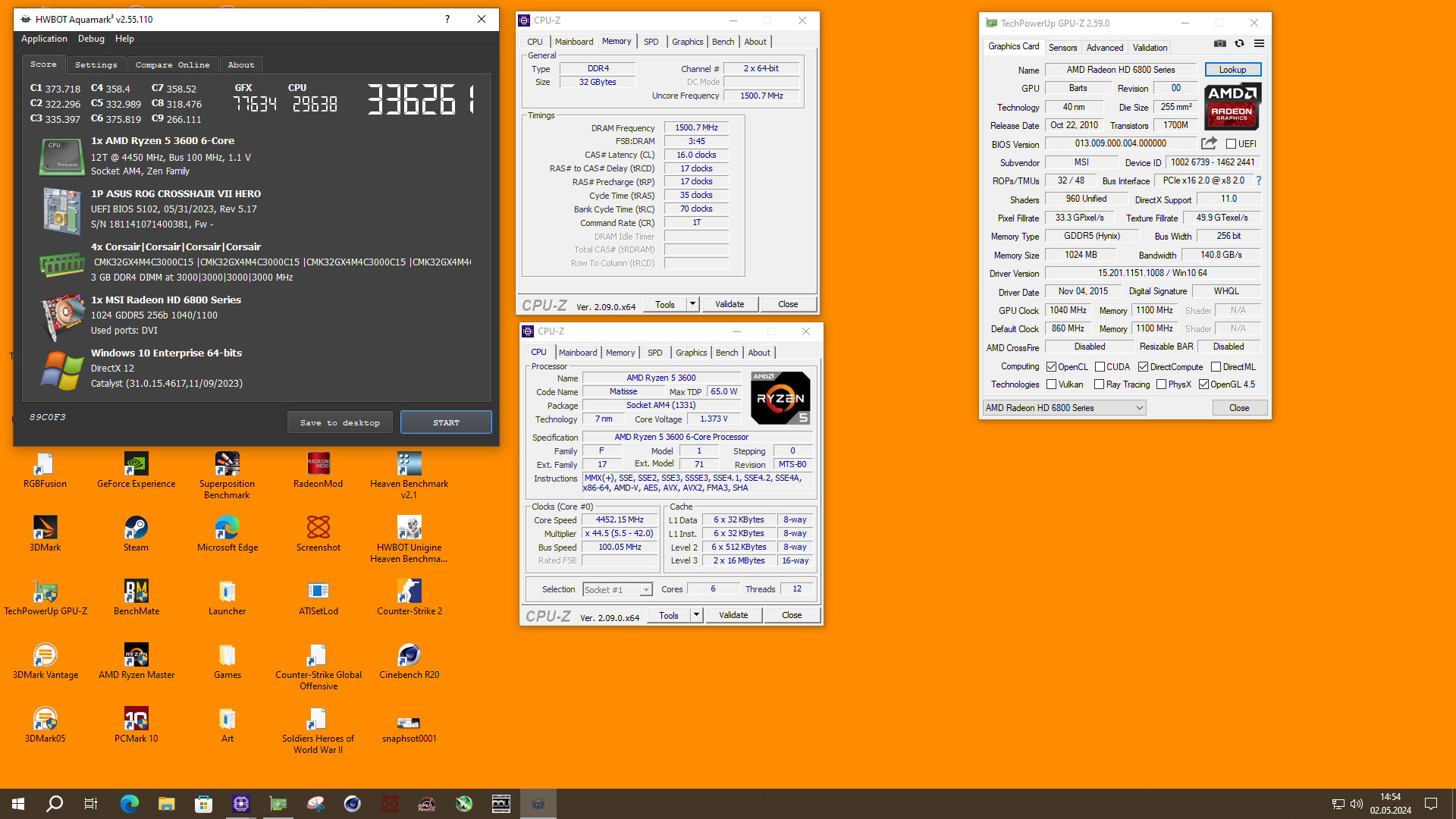Image resolution: width=1456 pixels, height=819 pixels.
Task: Click START button in Aquamark
Action: click(x=446, y=422)
